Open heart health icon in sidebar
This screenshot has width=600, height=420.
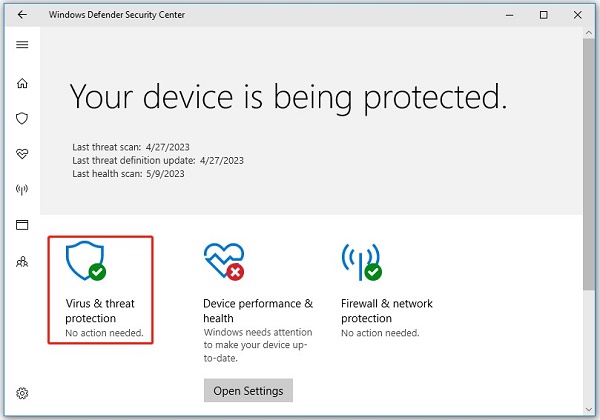[x=22, y=153]
